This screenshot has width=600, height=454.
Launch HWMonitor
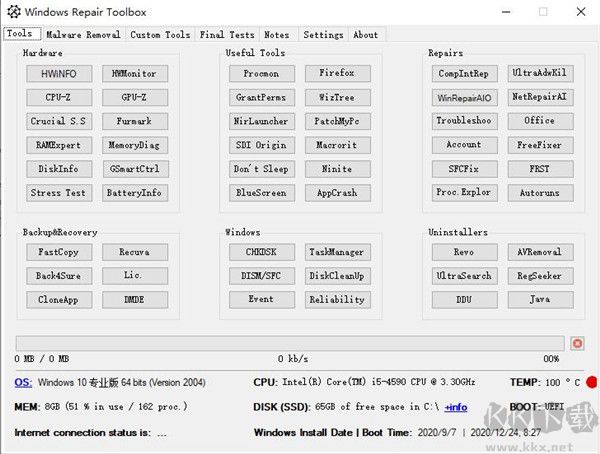(135, 73)
